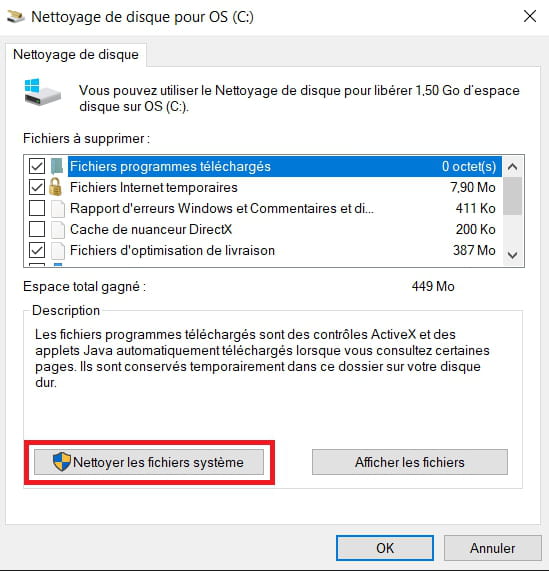The height and width of the screenshot is (571, 549).
Task: Click the Afficher les fichiers button
Action: 410,462
